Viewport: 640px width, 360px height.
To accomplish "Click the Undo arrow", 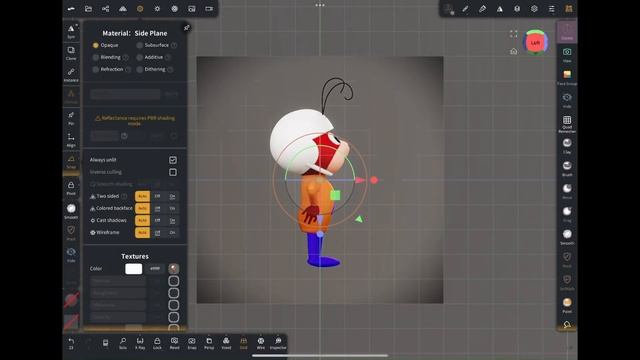I will click(71, 343).
